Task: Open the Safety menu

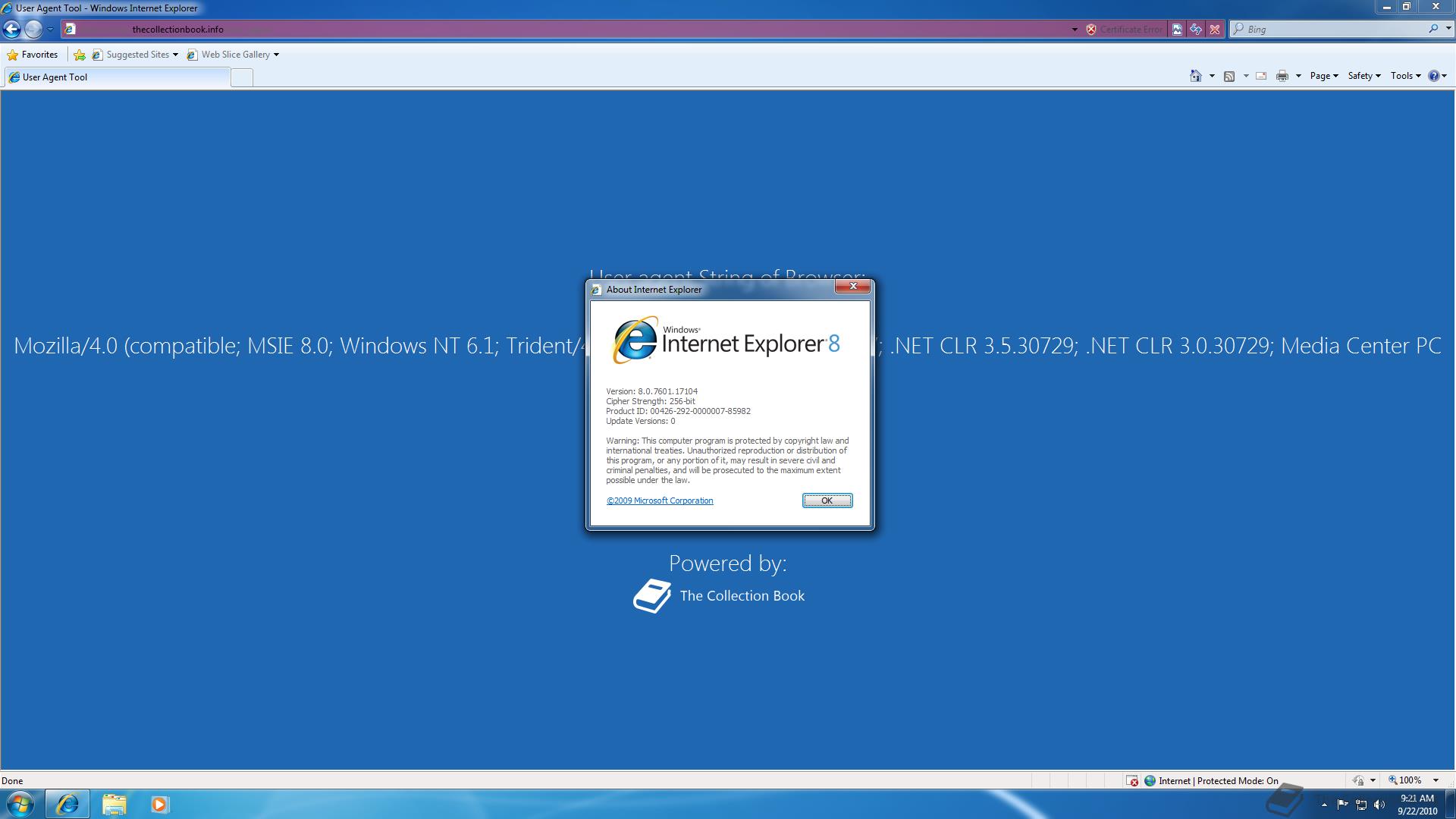Action: 1363,76
